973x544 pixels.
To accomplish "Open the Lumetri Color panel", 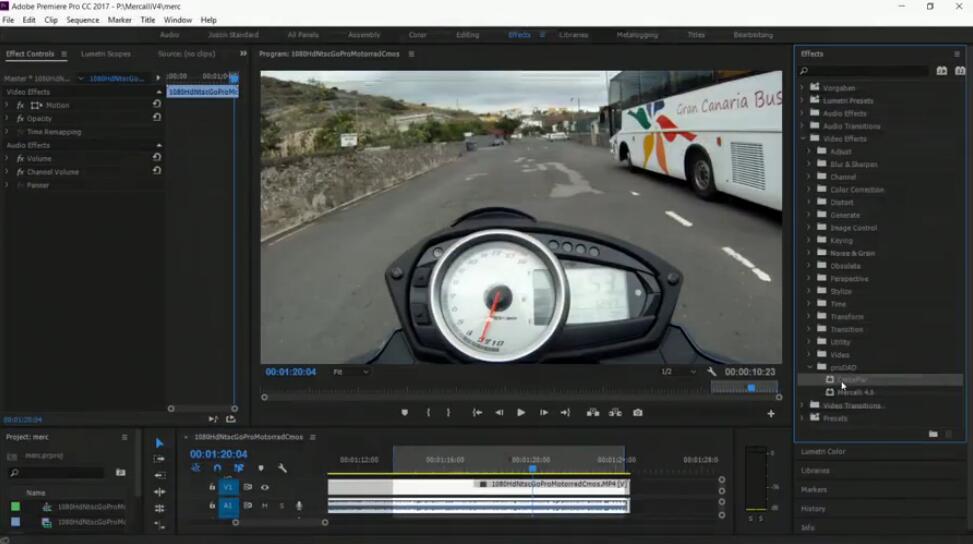I will pos(823,451).
